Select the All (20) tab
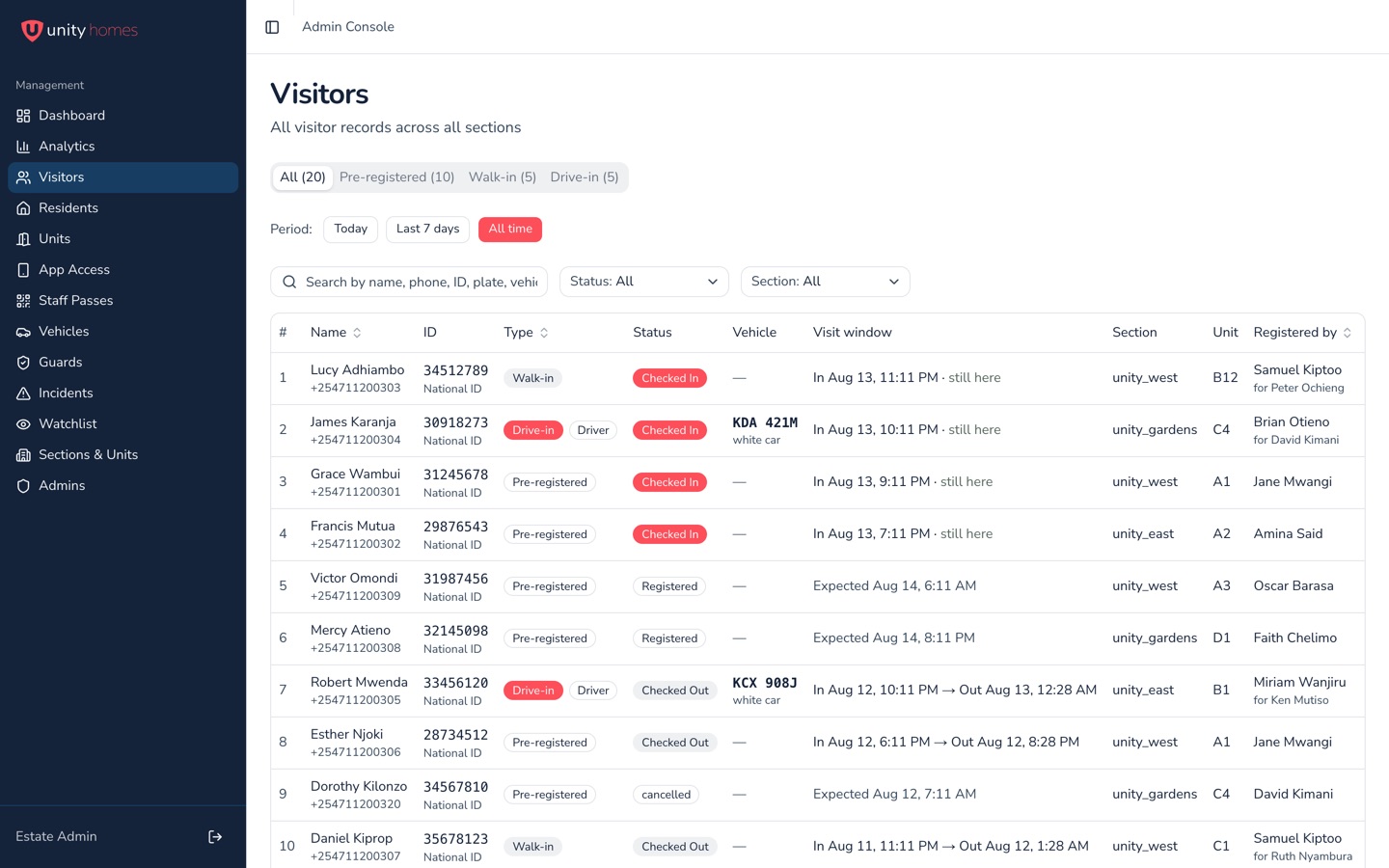The width and height of the screenshot is (1389, 868). pyautogui.click(x=303, y=177)
